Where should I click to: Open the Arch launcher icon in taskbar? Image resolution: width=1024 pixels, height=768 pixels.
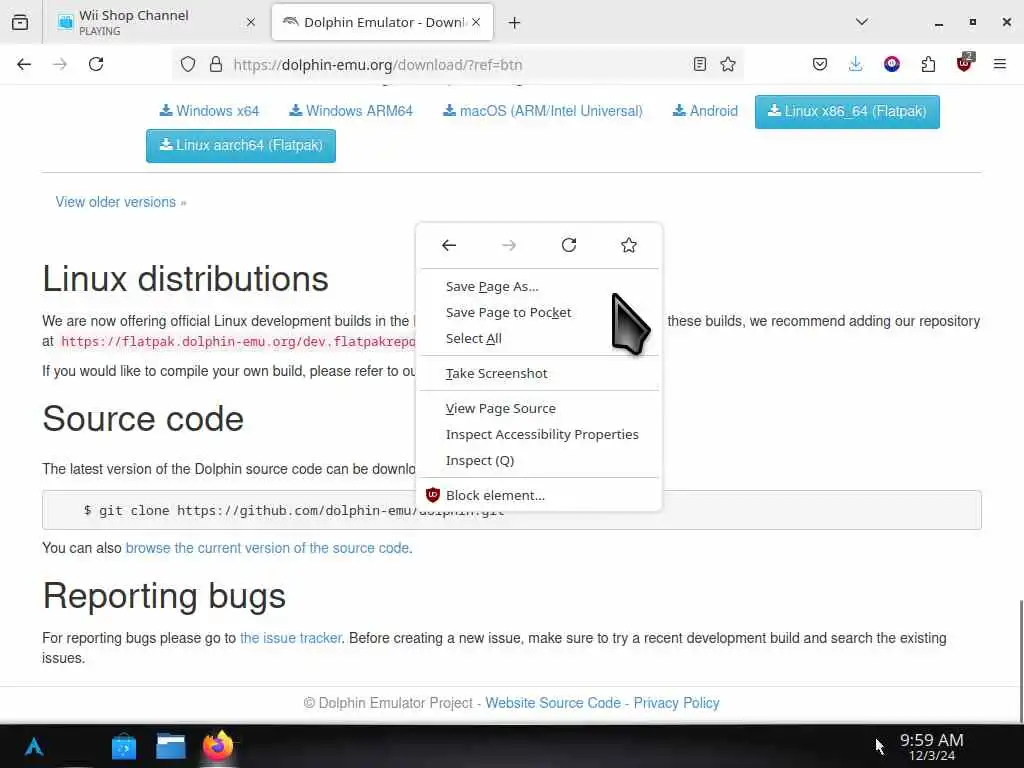click(x=34, y=746)
